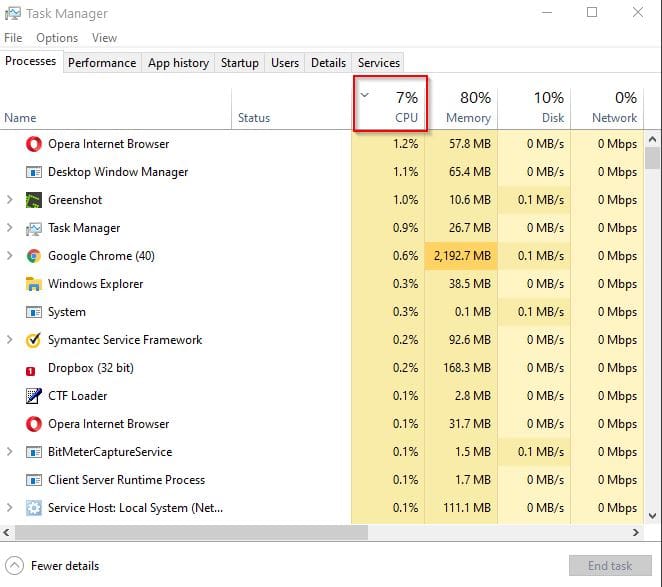The image size is (662, 587).
Task: Select the Client Server Runtime Process name
Action: (x=126, y=480)
